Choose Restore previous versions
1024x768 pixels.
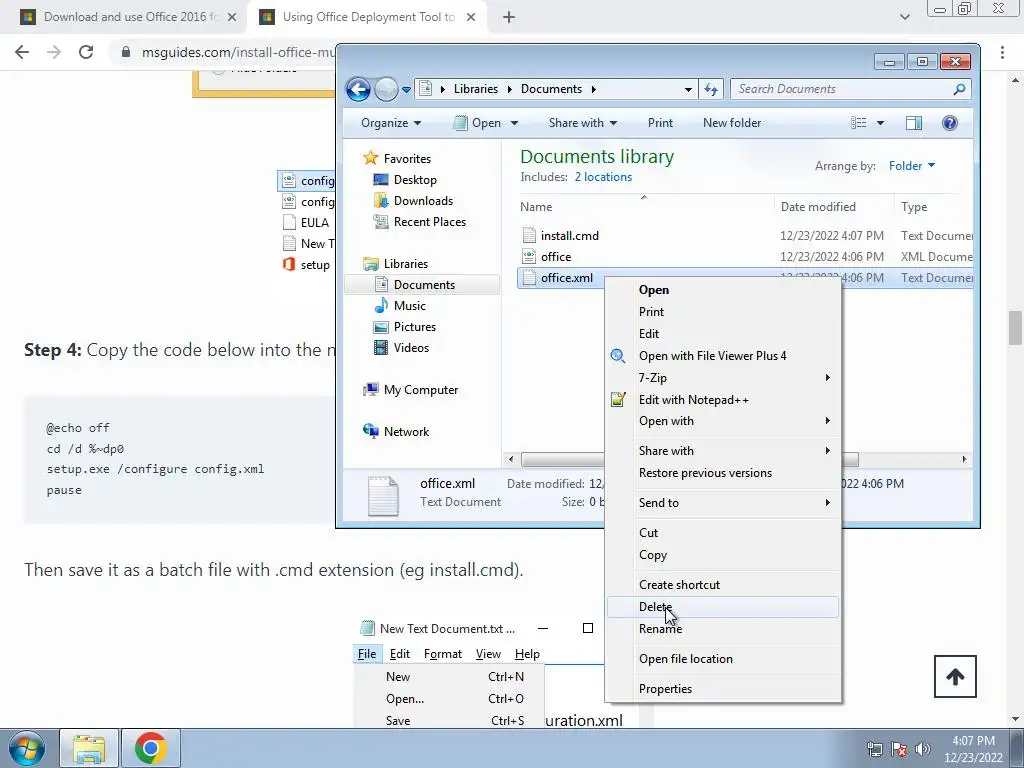[723, 473]
